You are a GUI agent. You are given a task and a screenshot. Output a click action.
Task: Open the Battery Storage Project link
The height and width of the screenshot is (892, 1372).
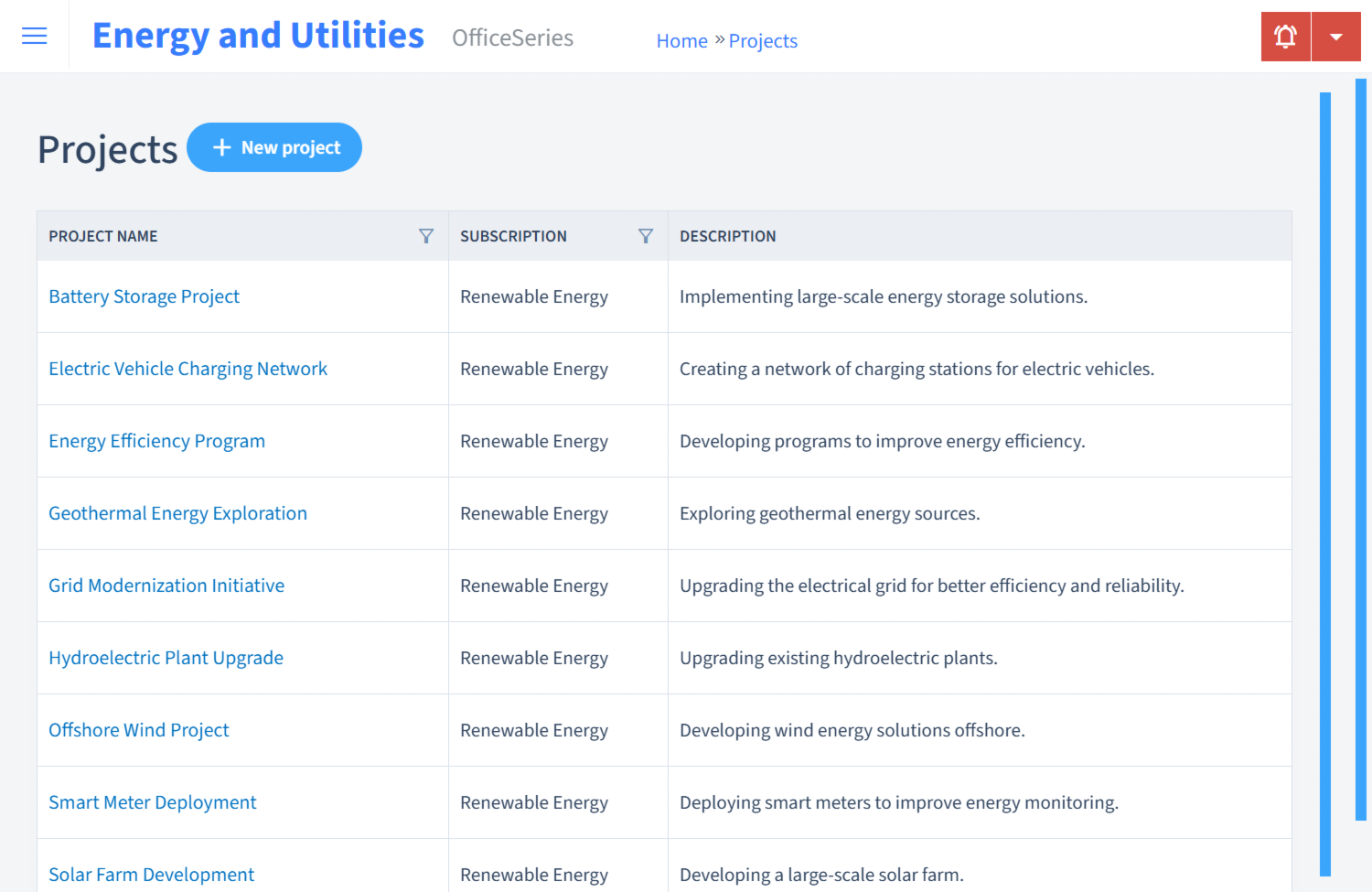(144, 296)
